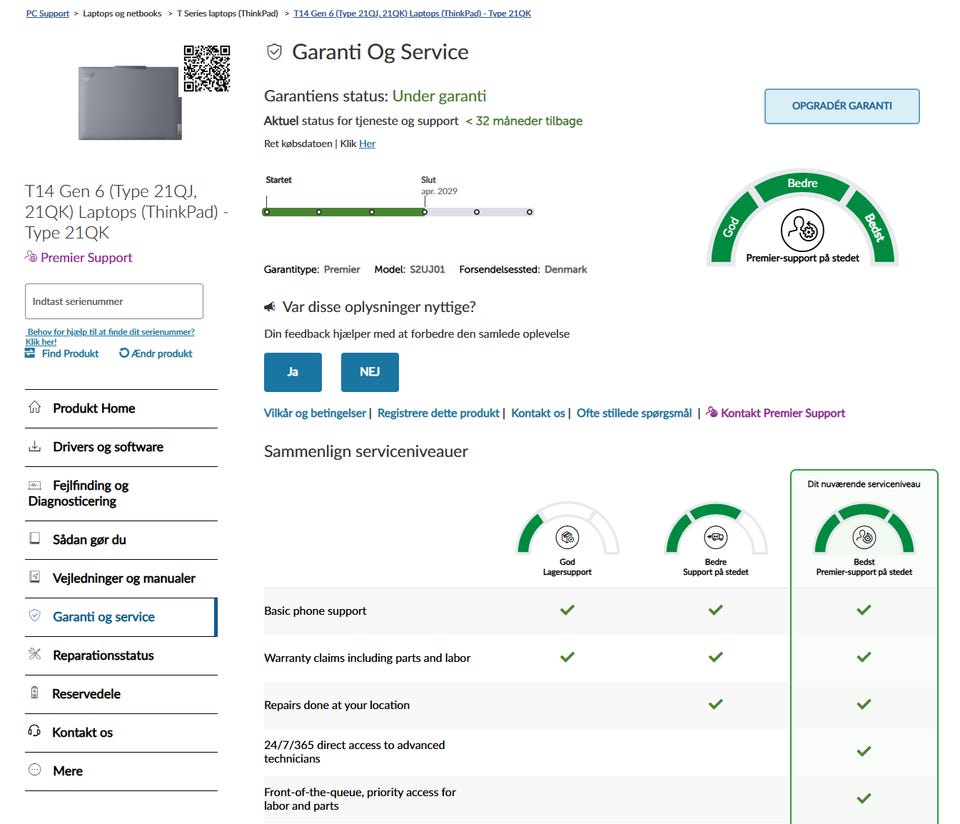Click the home icon beside Produkt Home
Image resolution: width=960 pixels, height=824 pixels.
tap(35, 407)
